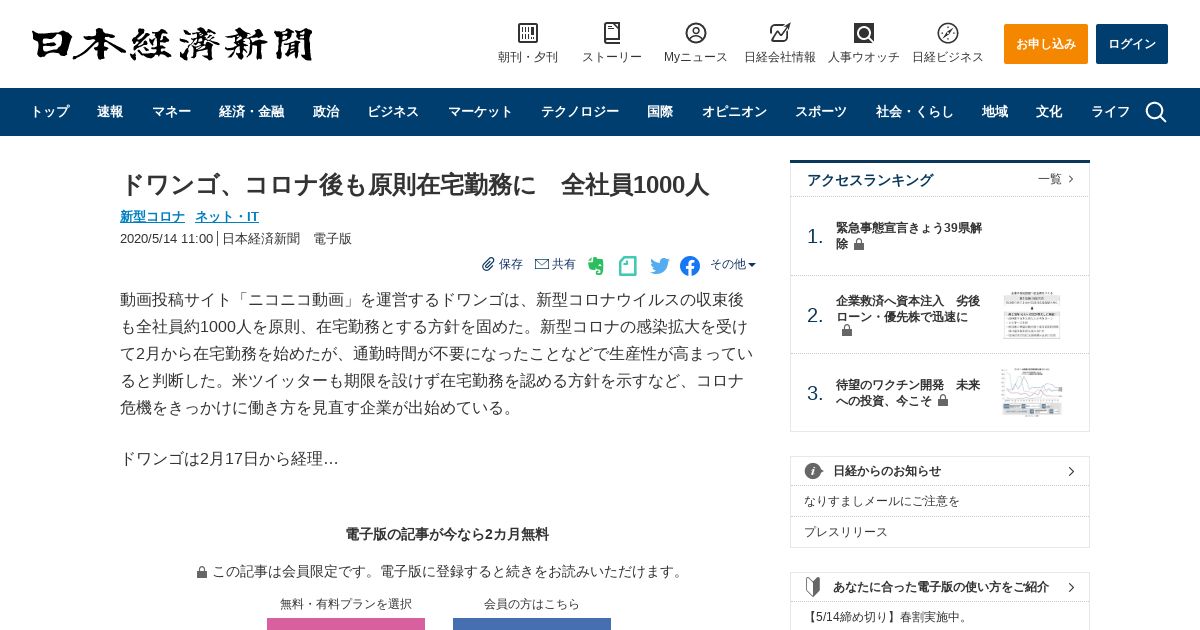Screen dimensions: 1200x630
Task: Click the 日経からのお知らせ info icon
Action: click(813, 471)
